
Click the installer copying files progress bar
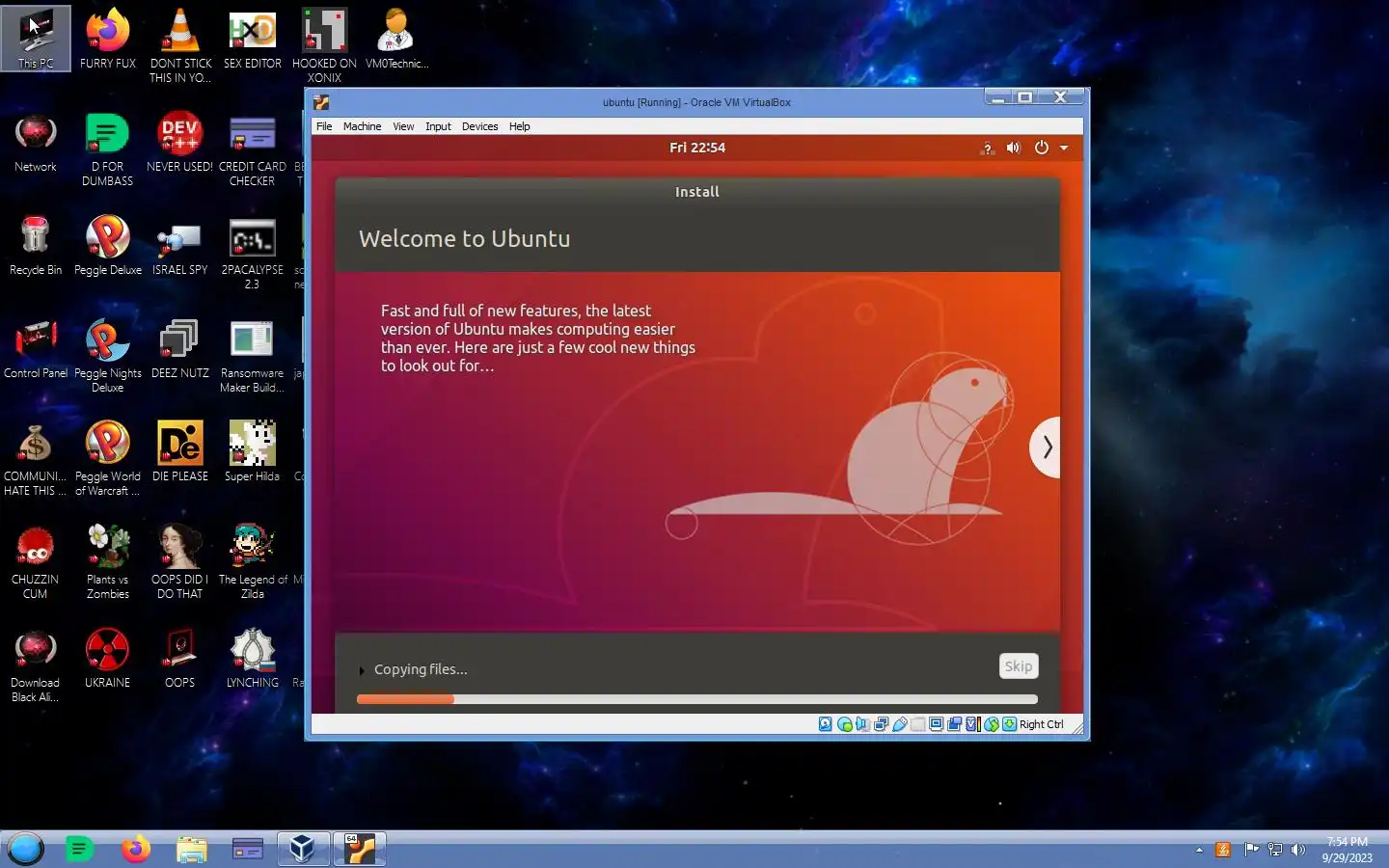(x=697, y=699)
